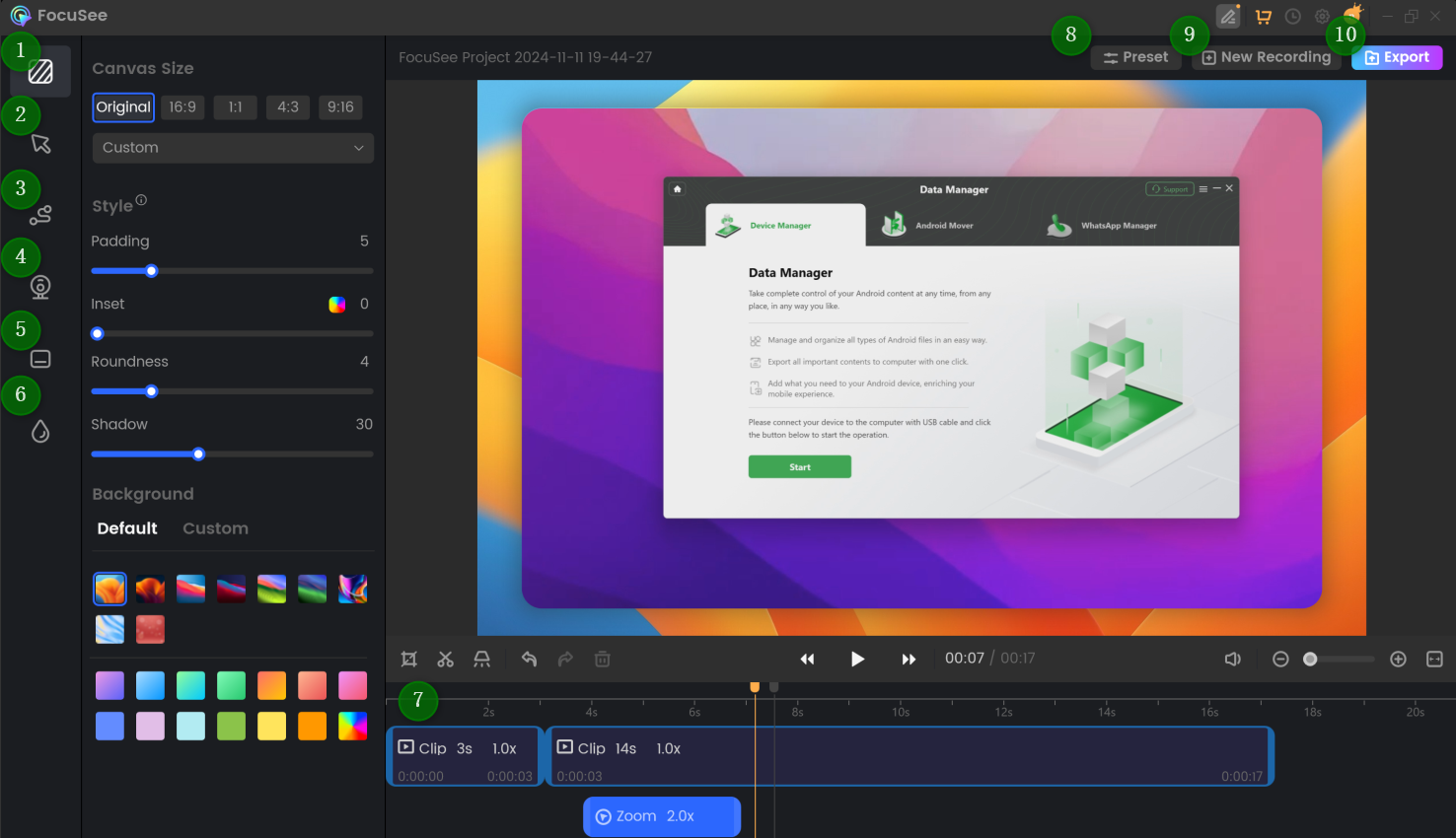Select the blue-white marble wallpaper thumbnail
This screenshot has width=1456, height=838.
(x=109, y=629)
